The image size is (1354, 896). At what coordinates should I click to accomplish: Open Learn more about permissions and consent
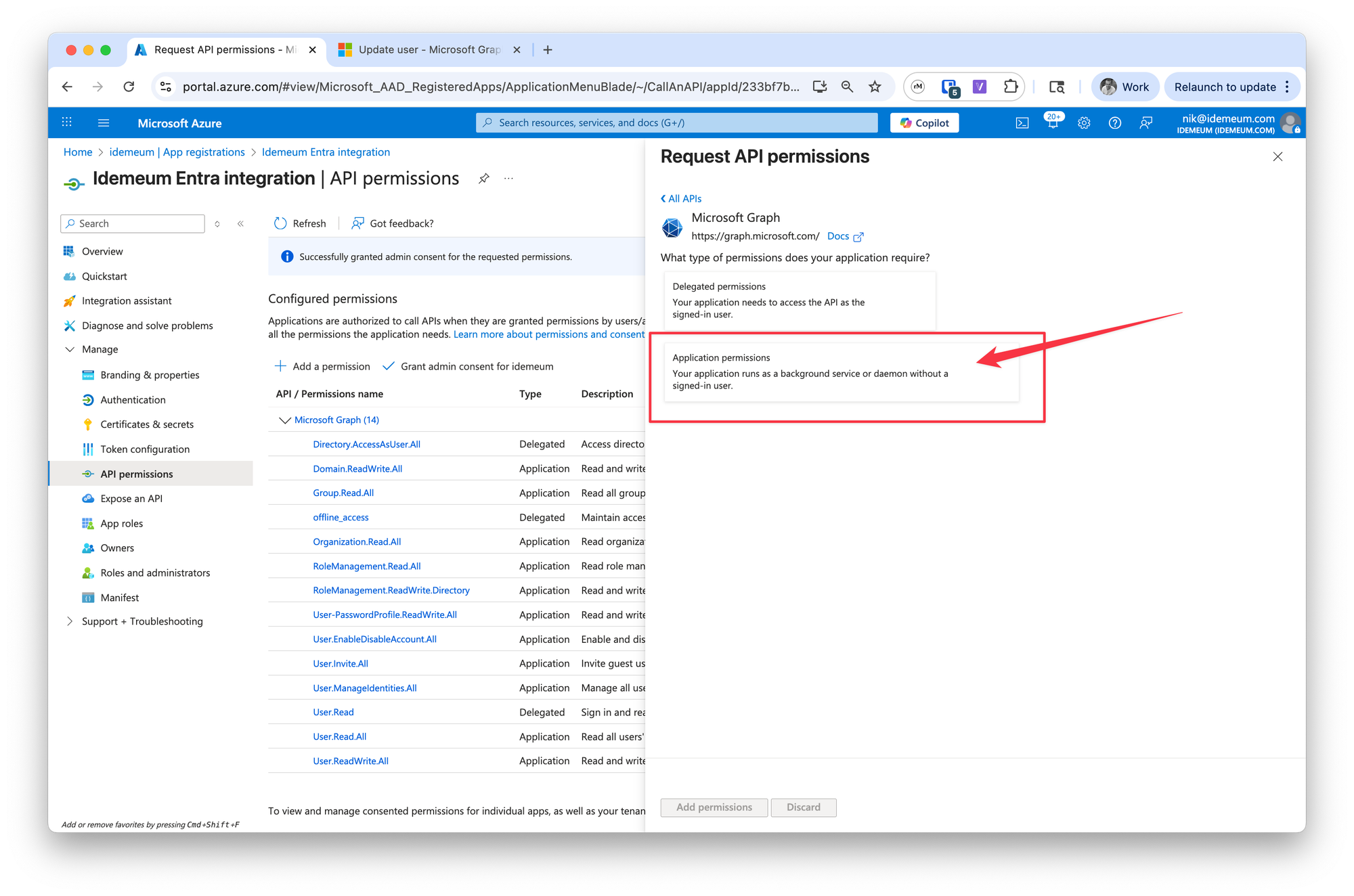tap(549, 334)
